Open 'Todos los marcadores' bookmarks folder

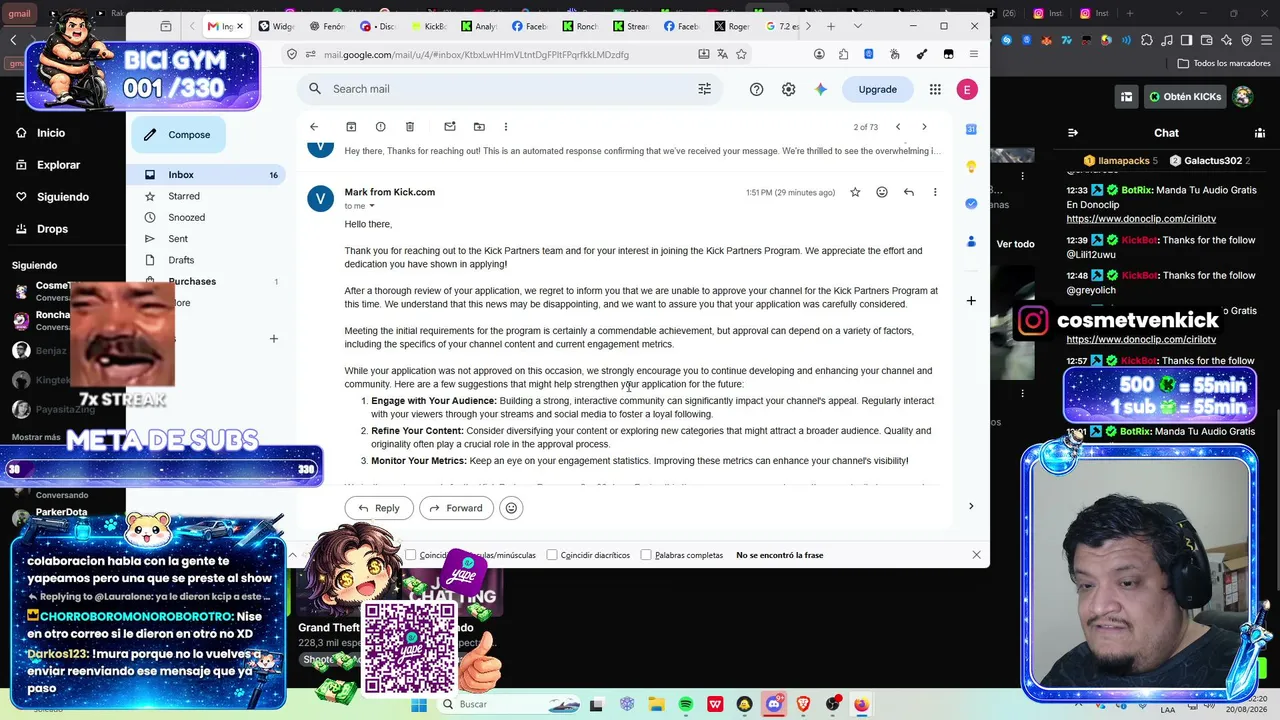click(x=1224, y=63)
